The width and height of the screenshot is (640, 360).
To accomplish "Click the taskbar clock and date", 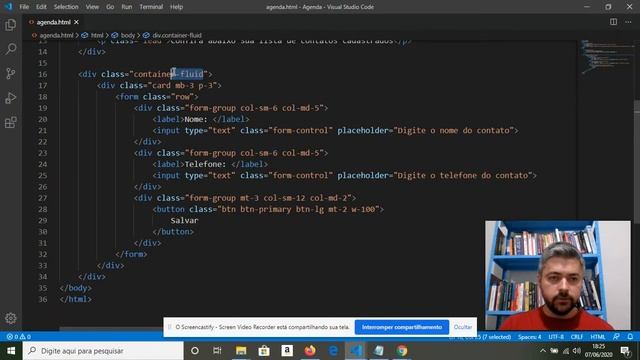I will tap(598, 351).
